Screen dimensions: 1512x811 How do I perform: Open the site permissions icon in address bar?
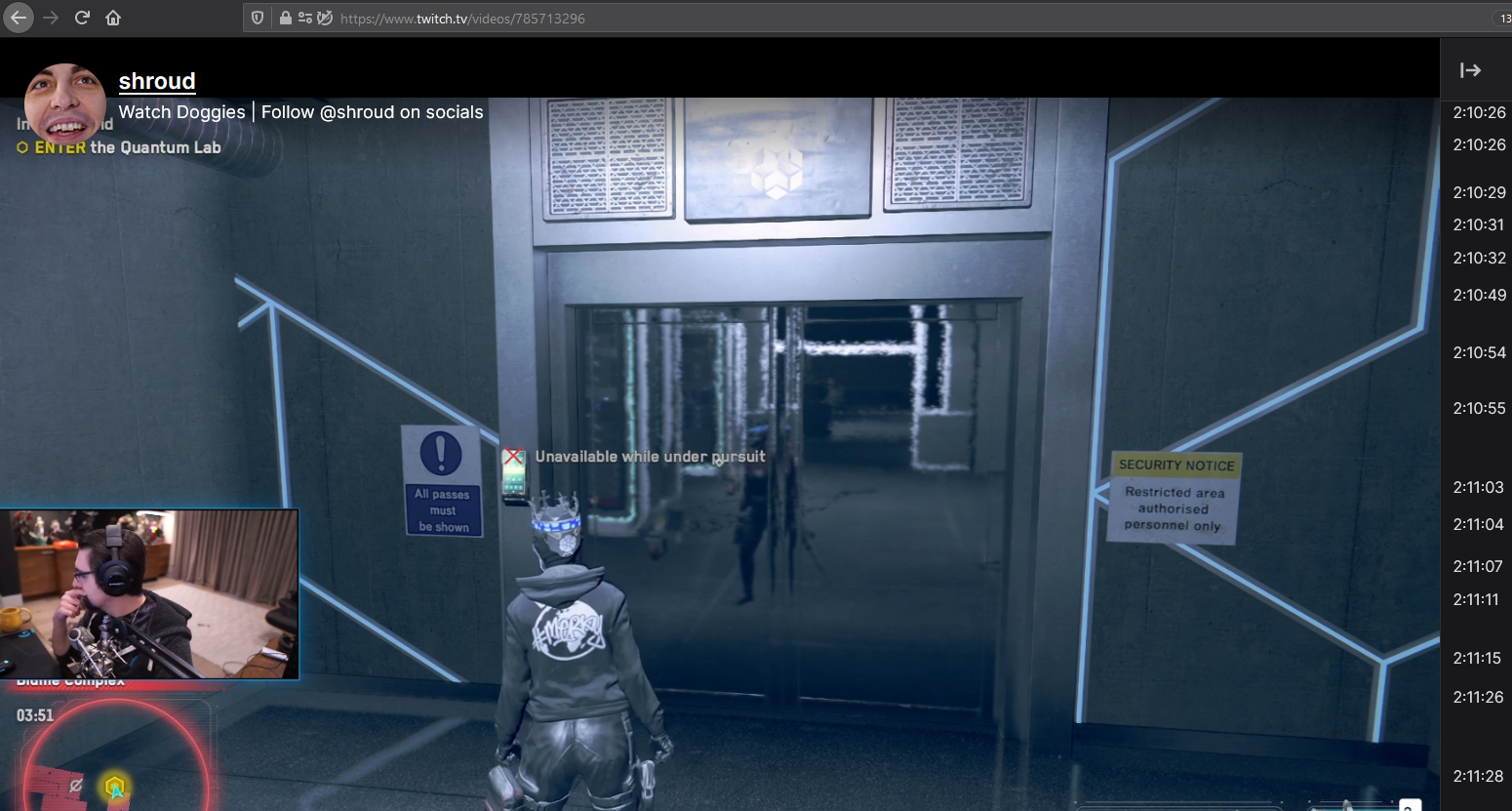pos(305,18)
